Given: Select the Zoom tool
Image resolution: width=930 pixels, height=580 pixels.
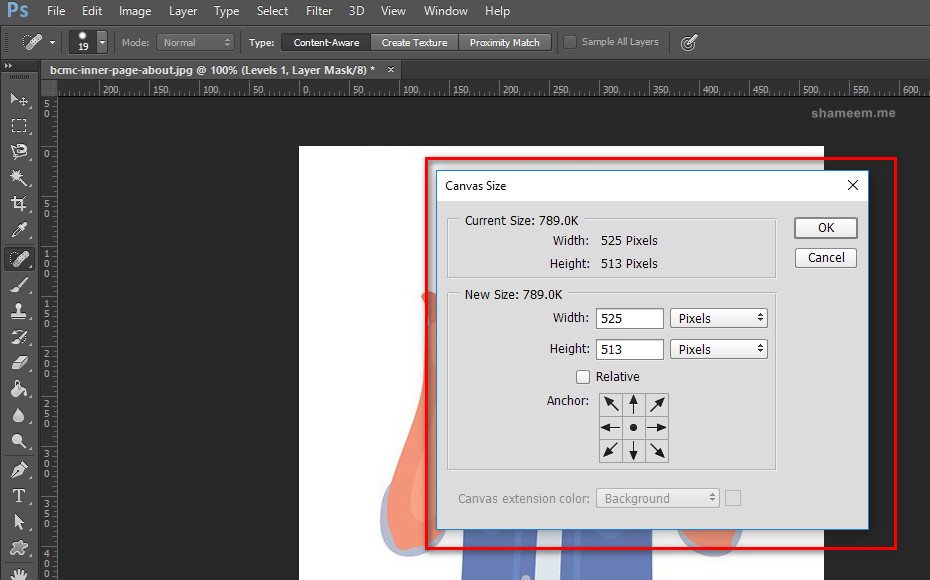Looking at the screenshot, I should point(19,441).
